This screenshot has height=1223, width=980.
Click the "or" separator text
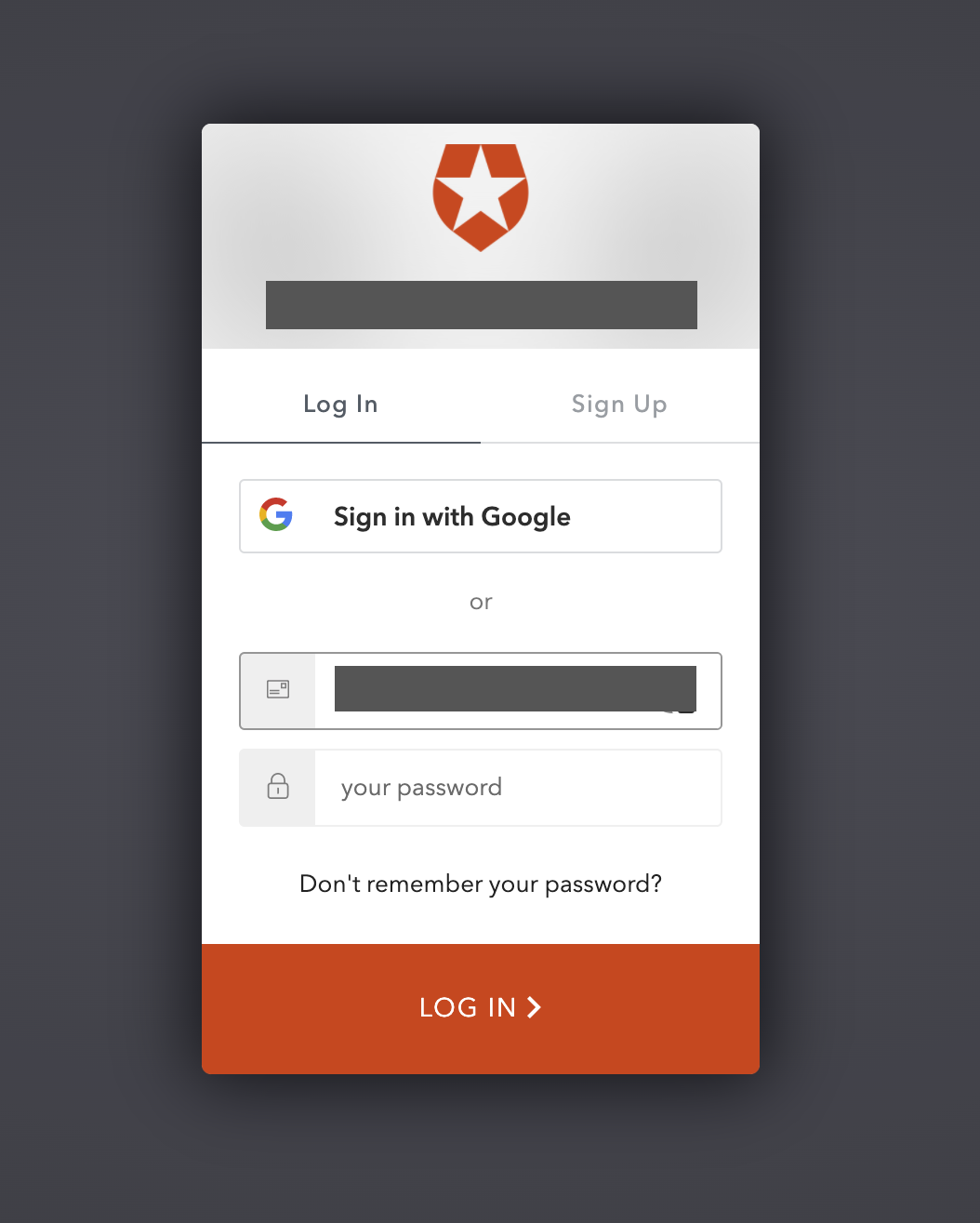481,602
